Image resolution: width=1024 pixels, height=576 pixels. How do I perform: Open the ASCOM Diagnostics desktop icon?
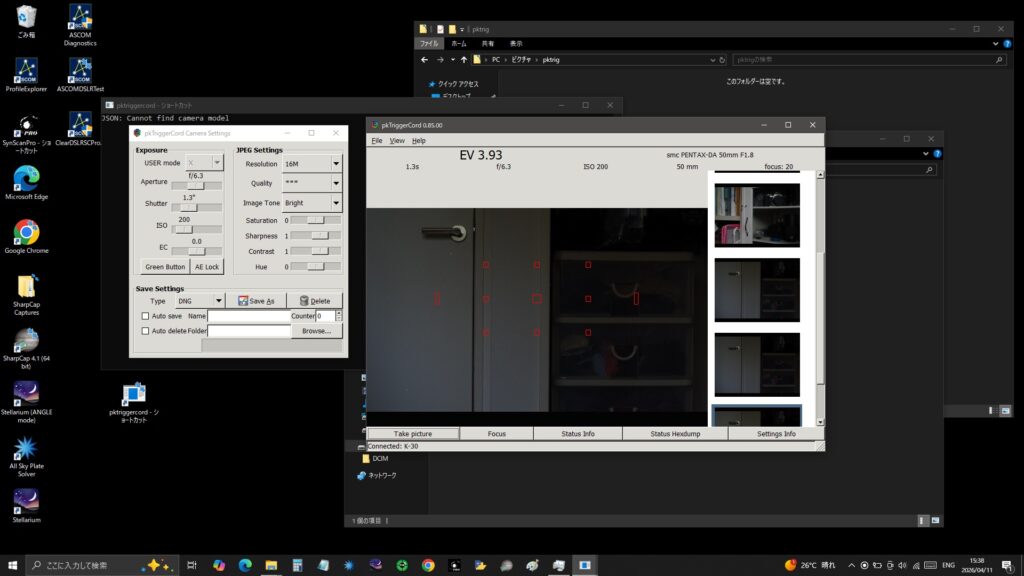80,18
